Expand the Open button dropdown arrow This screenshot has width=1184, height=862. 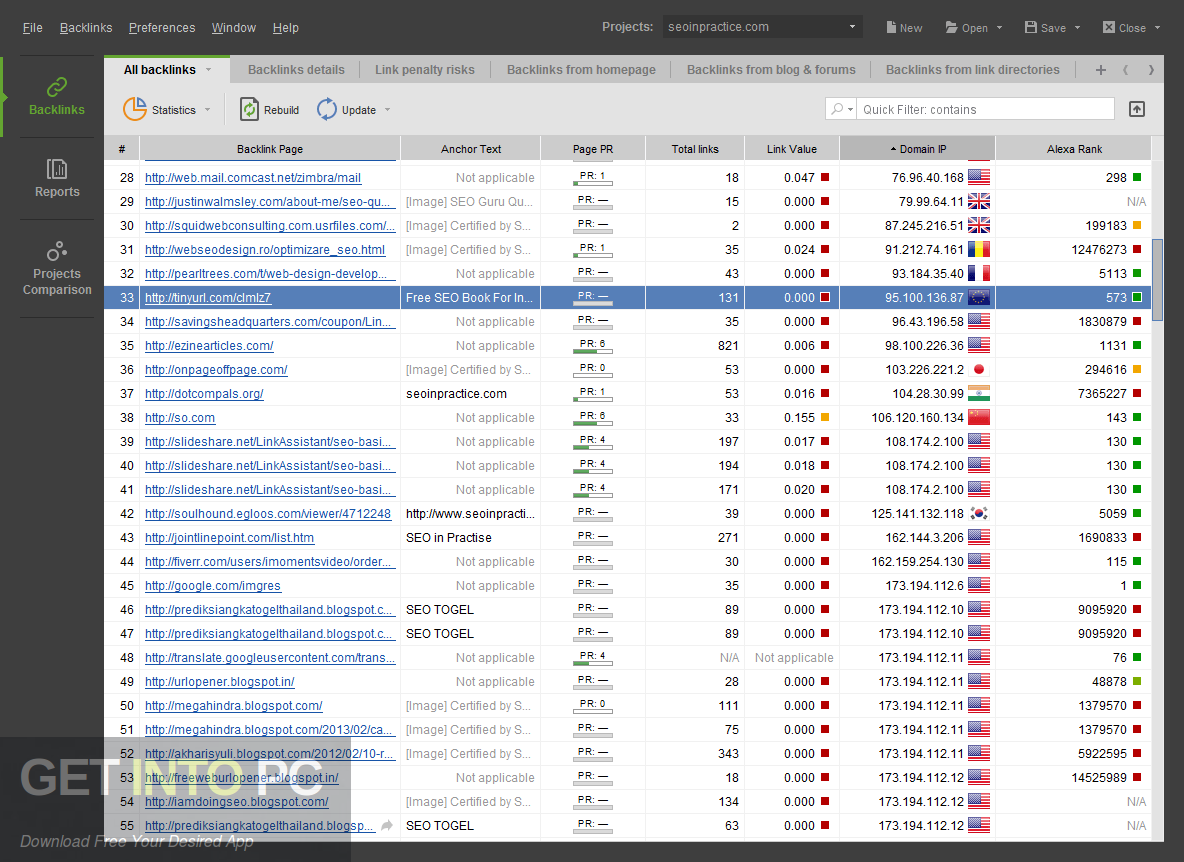pyautogui.click(x=999, y=28)
